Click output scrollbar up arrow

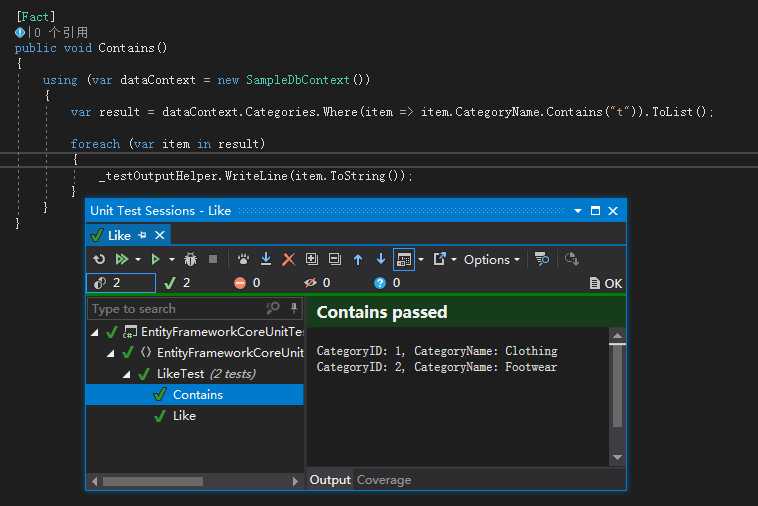click(x=617, y=335)
